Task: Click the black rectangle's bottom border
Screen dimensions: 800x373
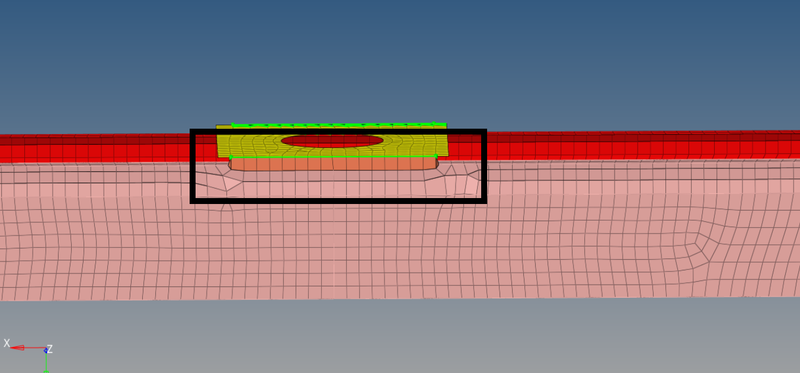Action: pyautogui.click(x=338, y=201)
